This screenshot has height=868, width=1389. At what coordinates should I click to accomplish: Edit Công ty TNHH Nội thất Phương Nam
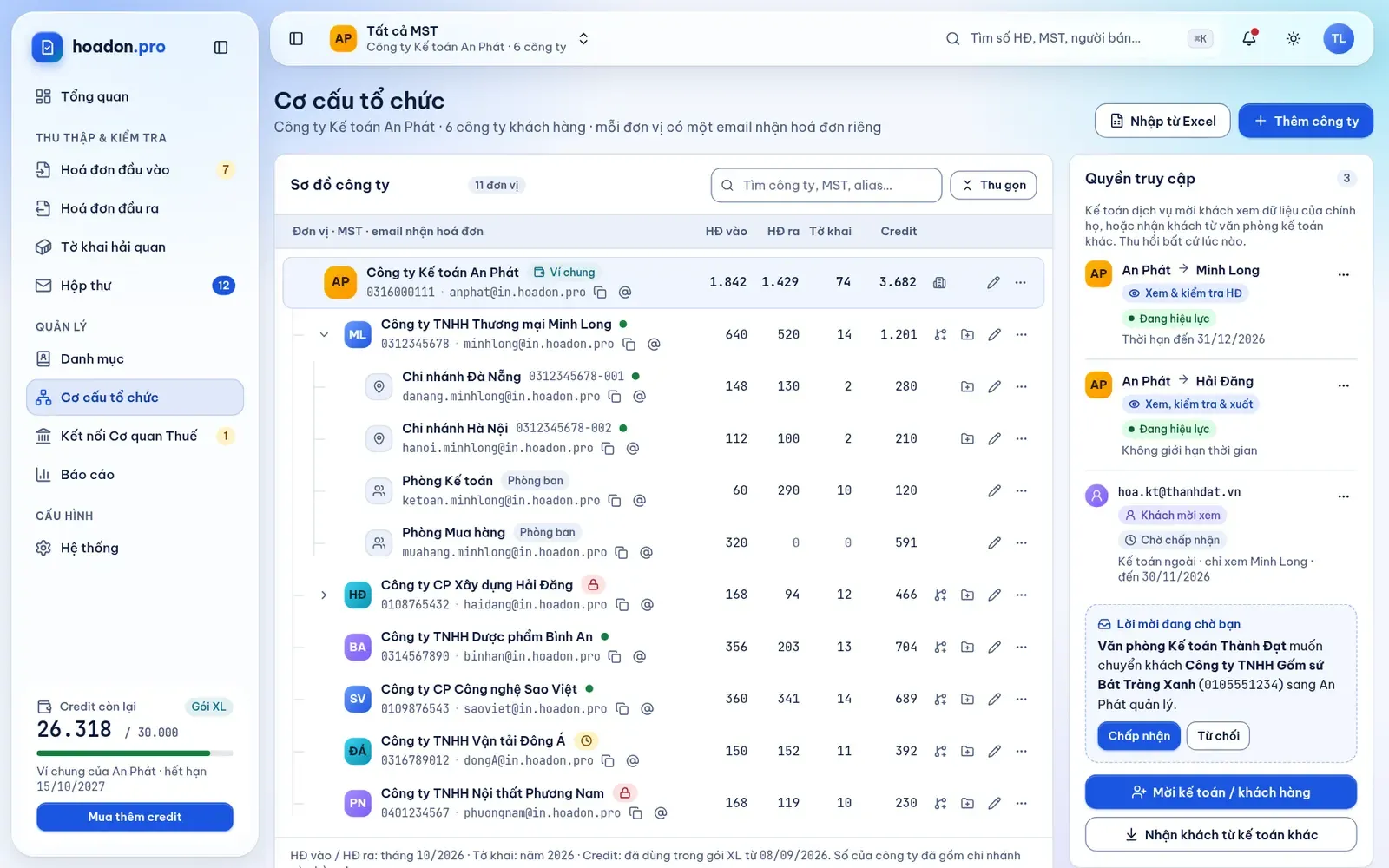point(994,803)
